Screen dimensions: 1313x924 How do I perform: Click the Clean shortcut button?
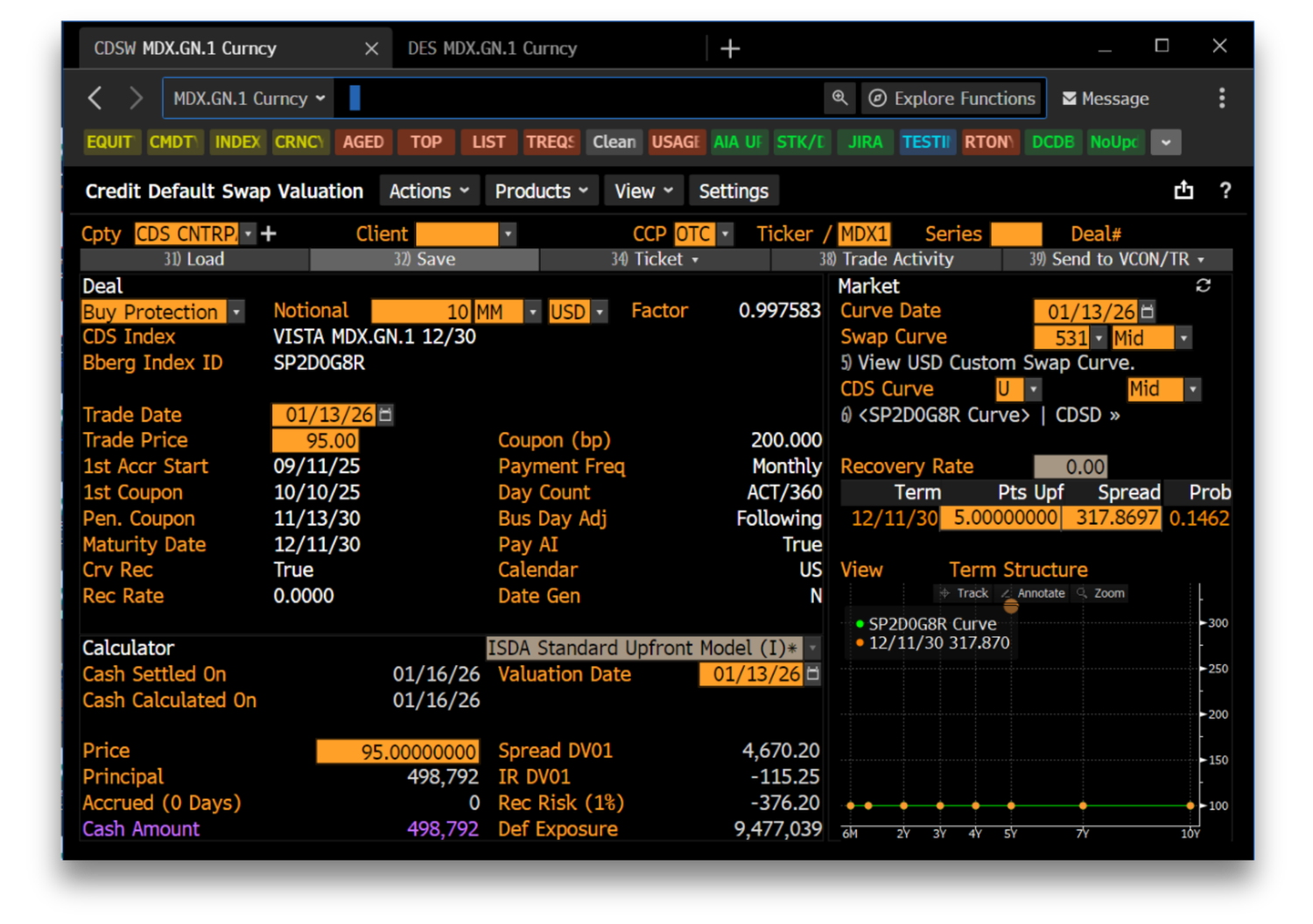click(x=614, y=142)
